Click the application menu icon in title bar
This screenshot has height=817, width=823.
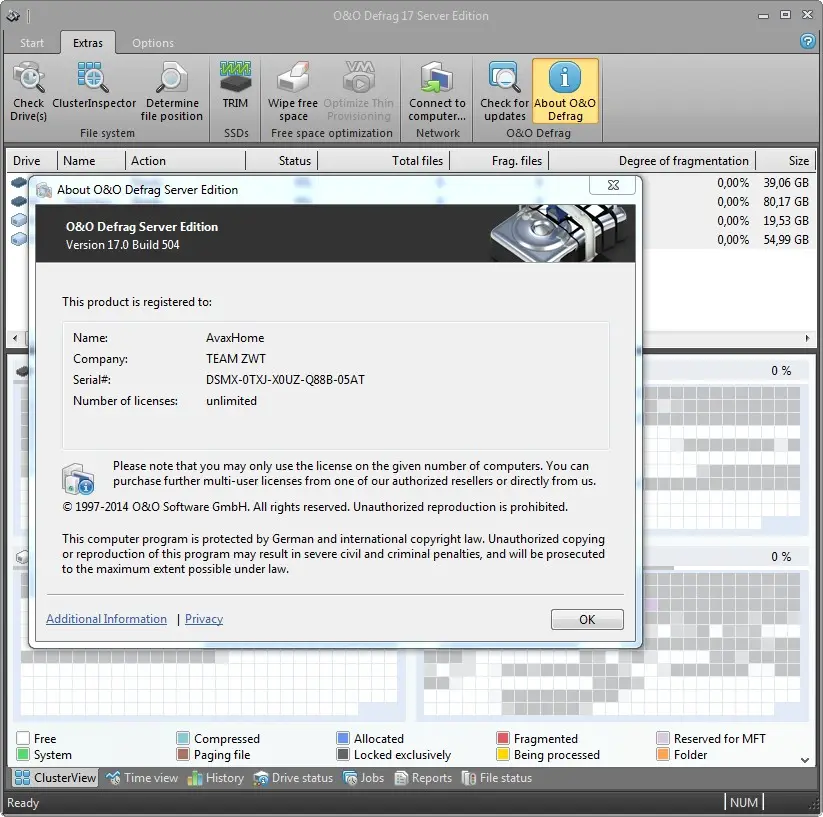point(13,16)
